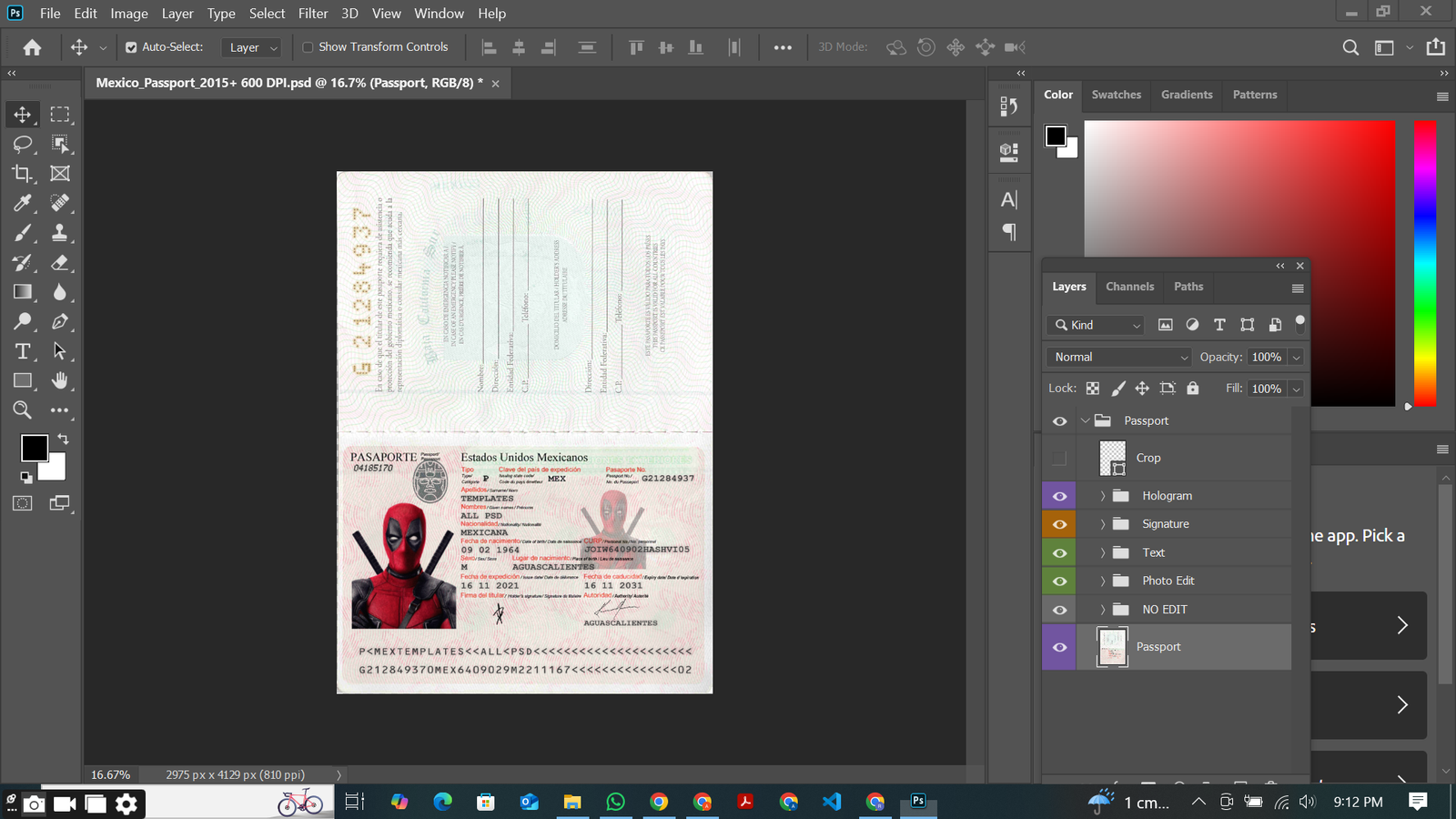The image size is (1456, 819).
Task: Open the Opacity slider dropdown arrow
Action: pos(1297,358)
